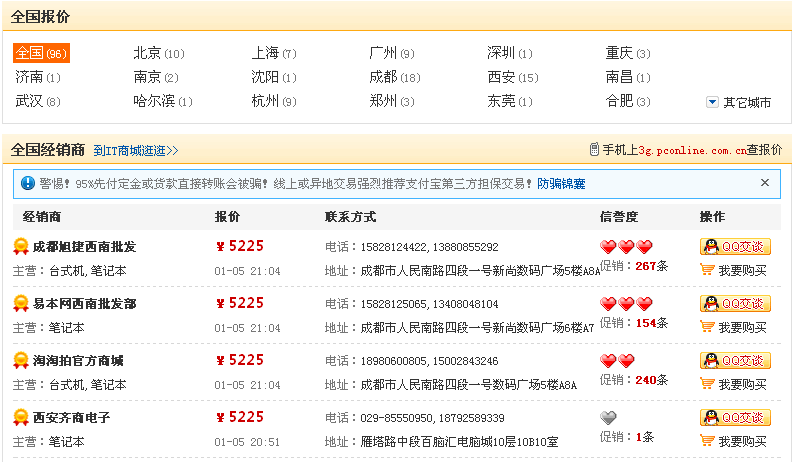Click the 5225 price of 易本网西南批发部
796x462 pixels.
(240, 303)
